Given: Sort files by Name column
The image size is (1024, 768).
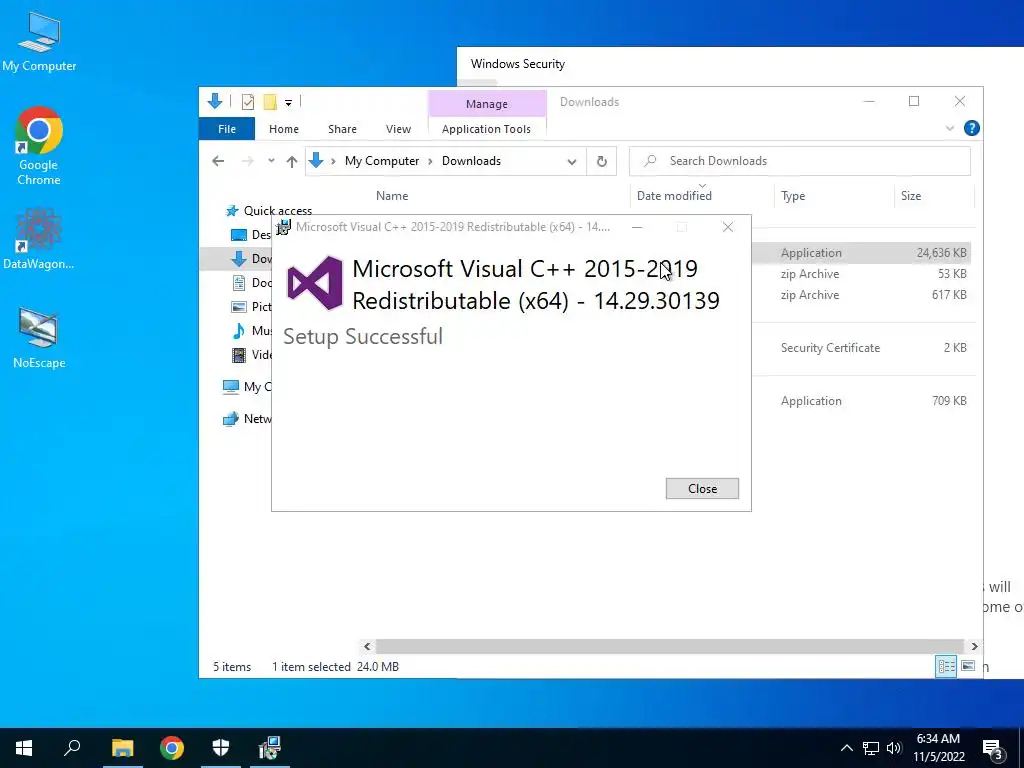Looking at the screenshot, I should (x=392, y=196).
